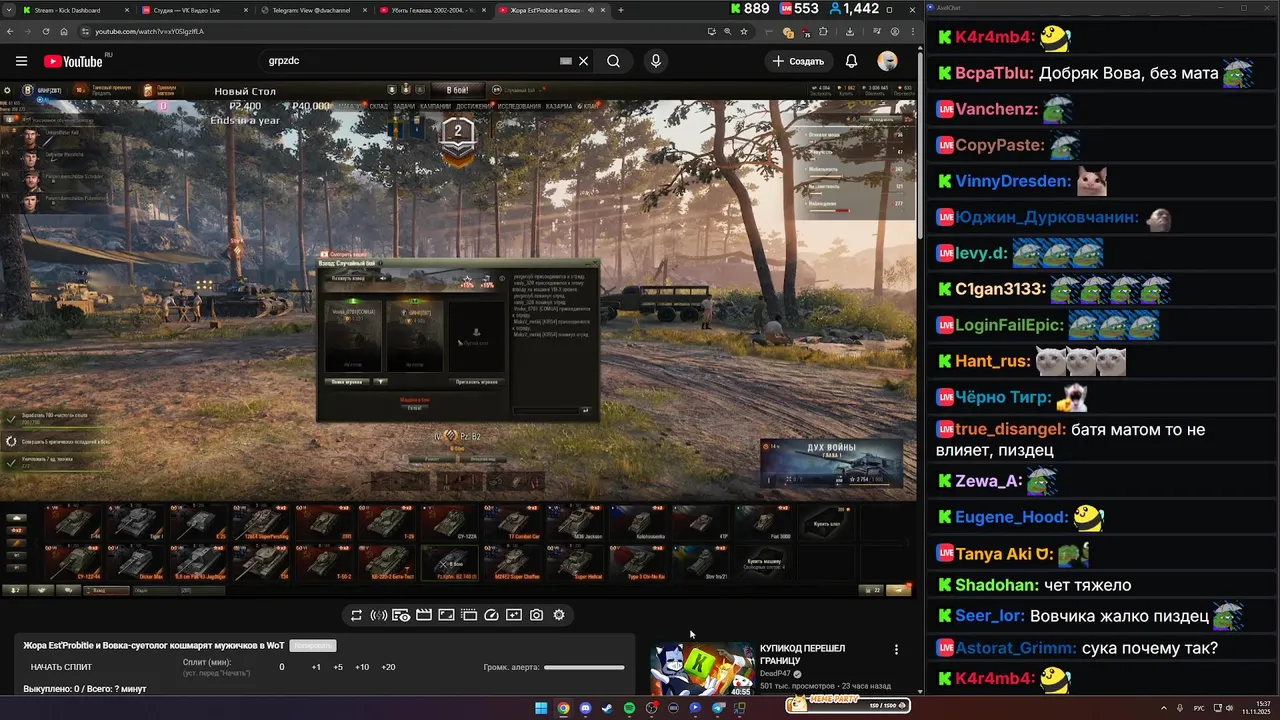This screenshot has width=1280, height=720.
Task: Click НАЧАТЬ СПЛИТ to start the split
Action: [x=61, y=667]
